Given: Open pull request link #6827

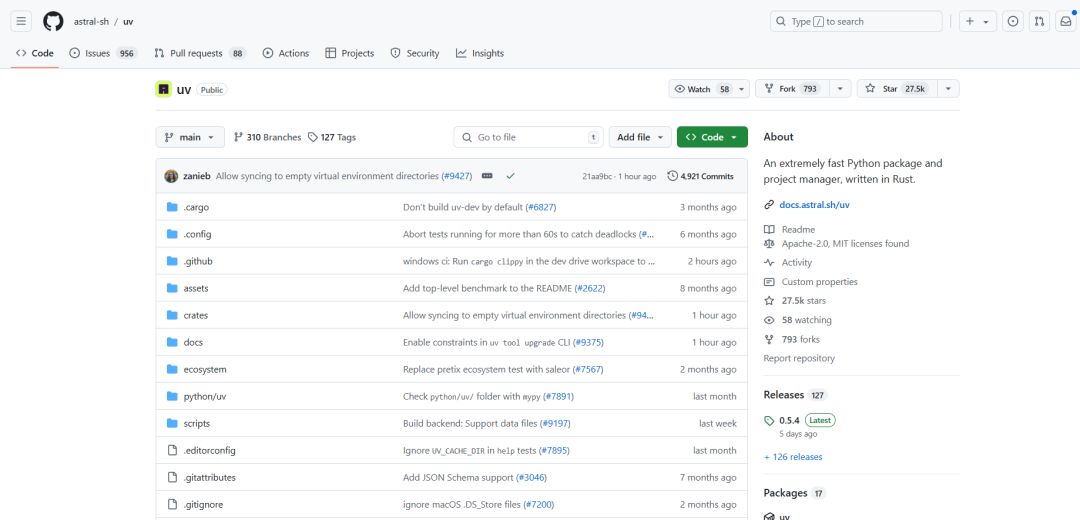Looking at the screenshot, I should click(x=541, y=207).
